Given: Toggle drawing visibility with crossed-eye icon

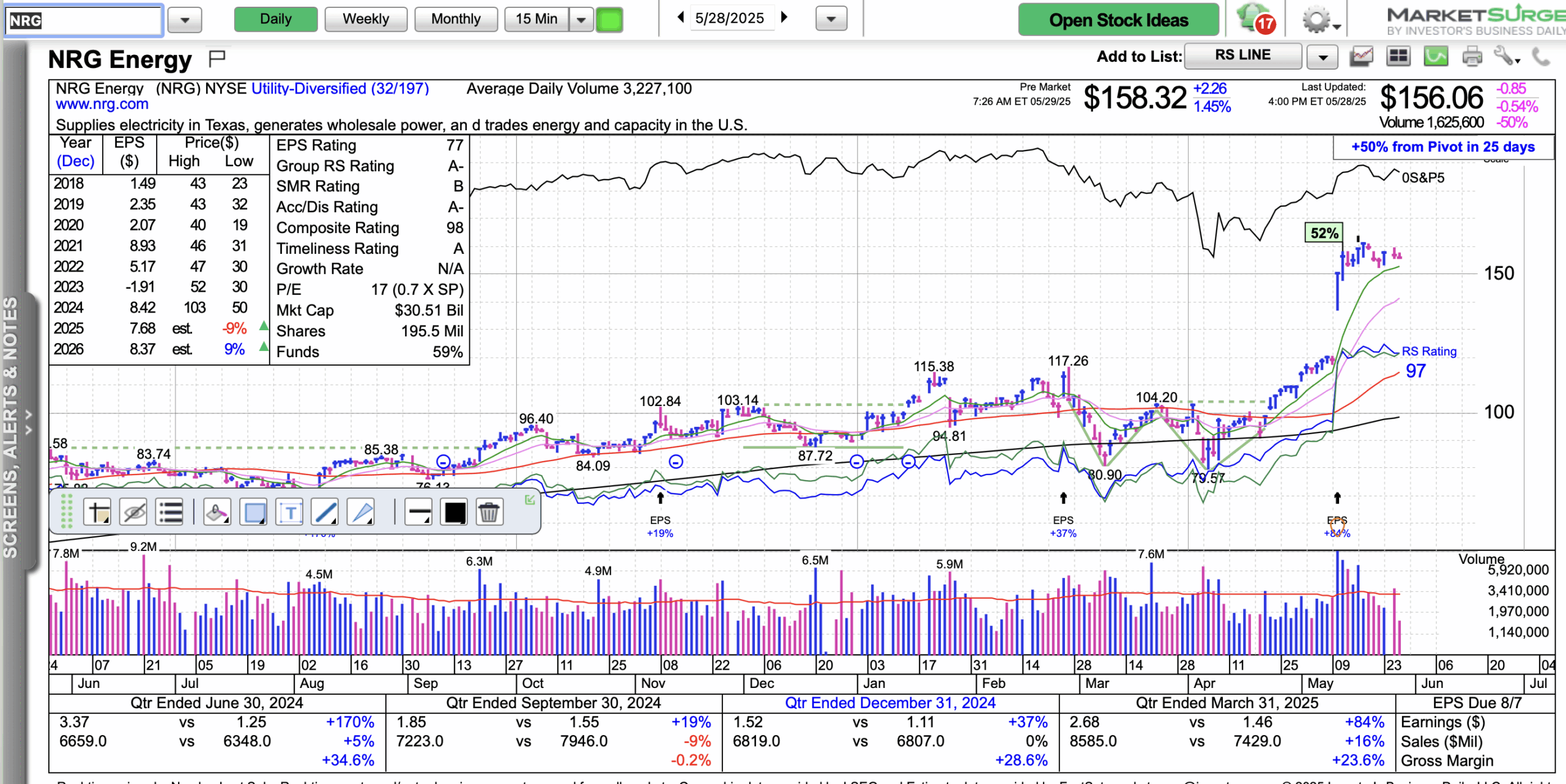Looking at the screenshot, I should [134, 512].
